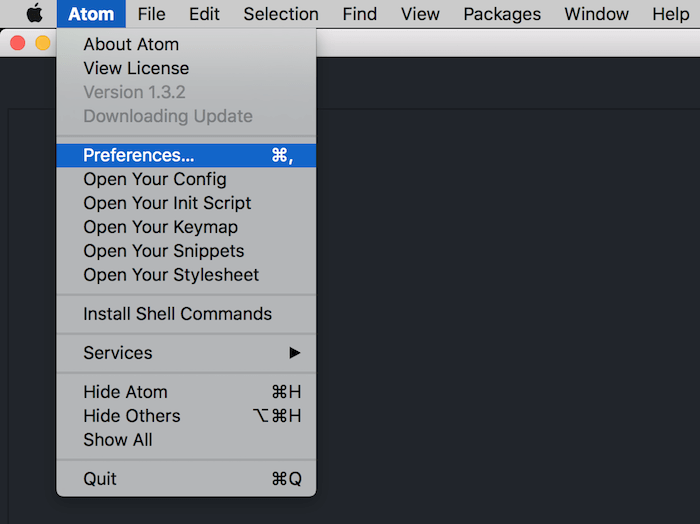Select Show All menu item

[x=118, y=440]
